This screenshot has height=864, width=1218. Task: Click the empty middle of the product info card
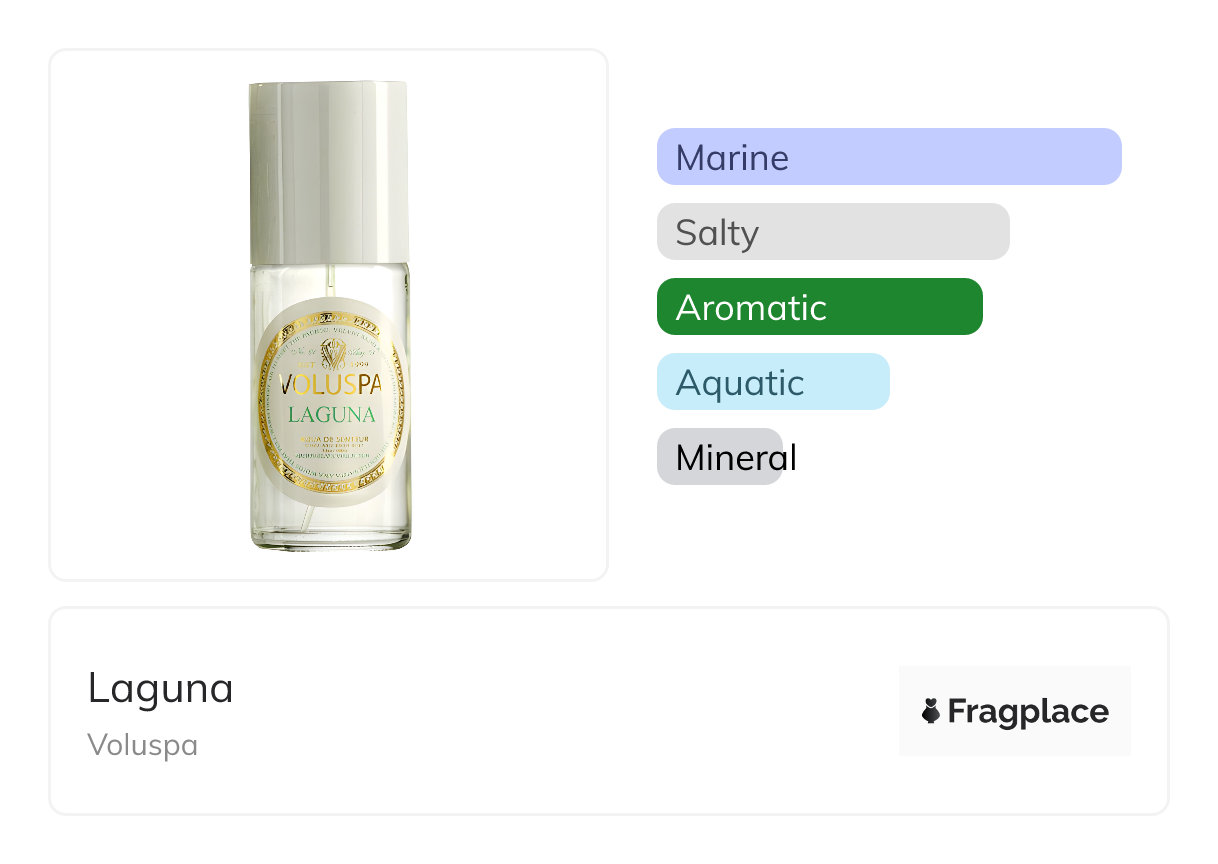[x=560, y=711]
